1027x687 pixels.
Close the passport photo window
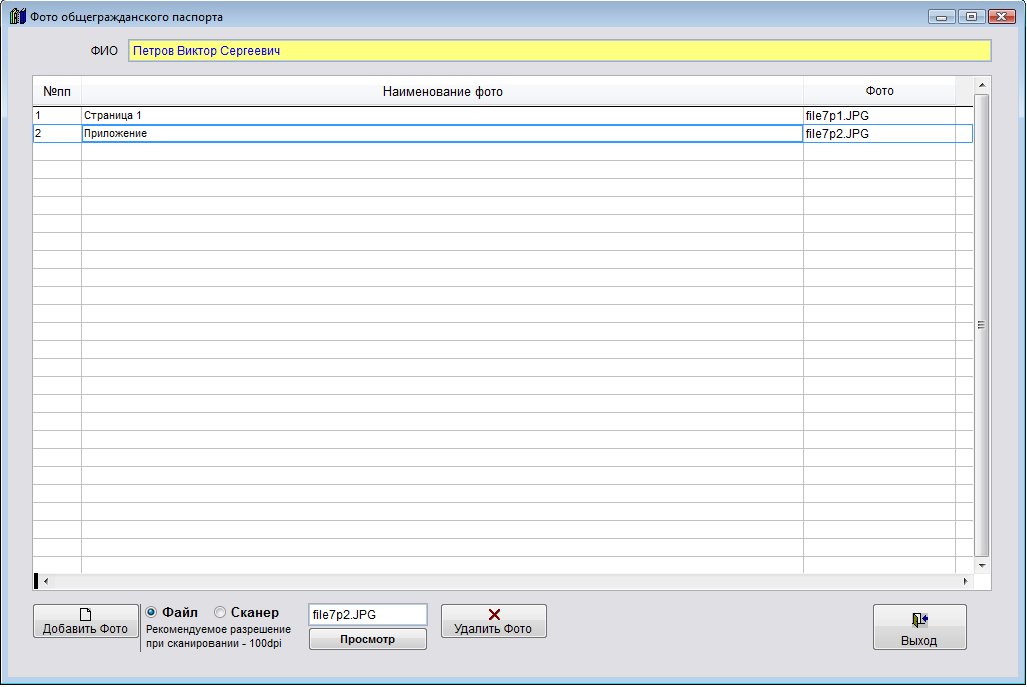point(1001,17)
